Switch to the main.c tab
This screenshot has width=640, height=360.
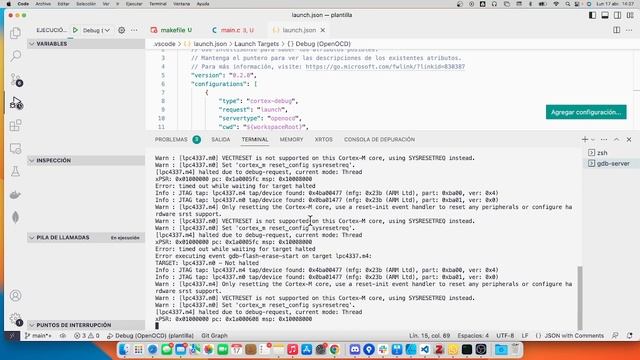click(233, 30)
